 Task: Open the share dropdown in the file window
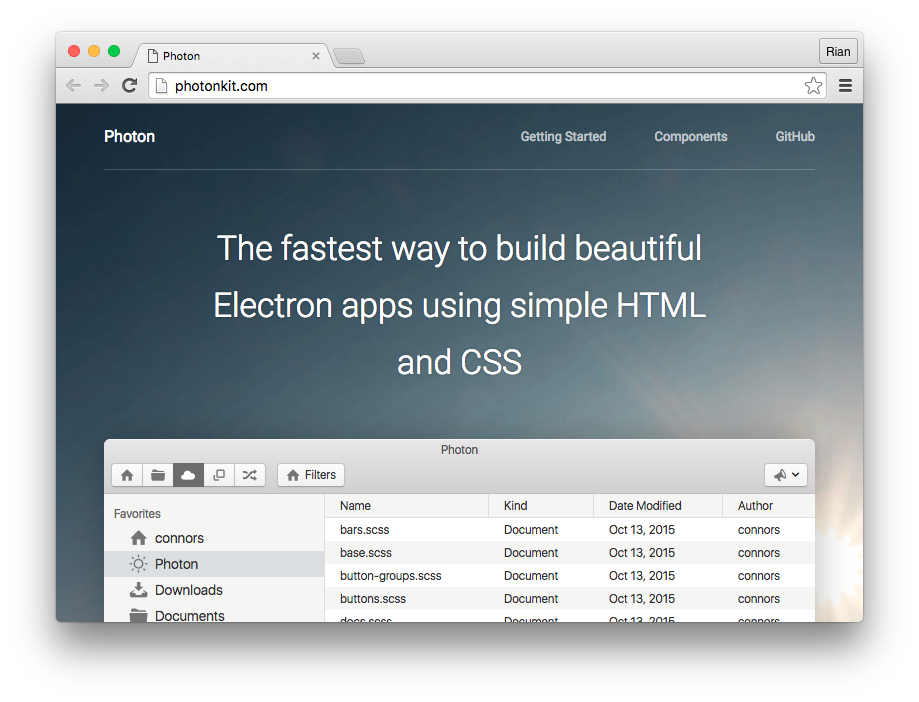786,475
